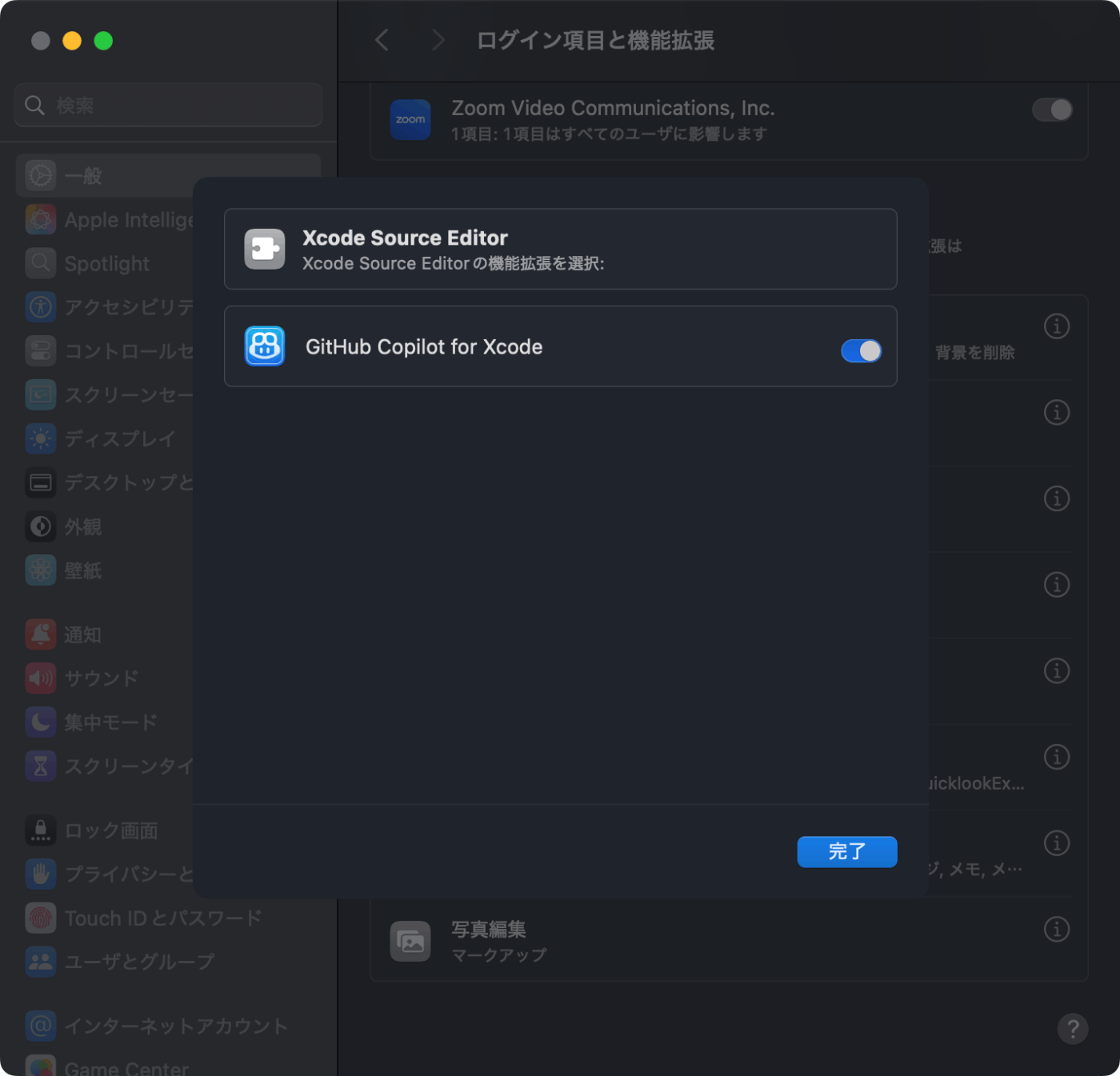Click the ロック画面 lock icon
1120x1076 pixels.
pyautogui.click(x=41, y=830)
